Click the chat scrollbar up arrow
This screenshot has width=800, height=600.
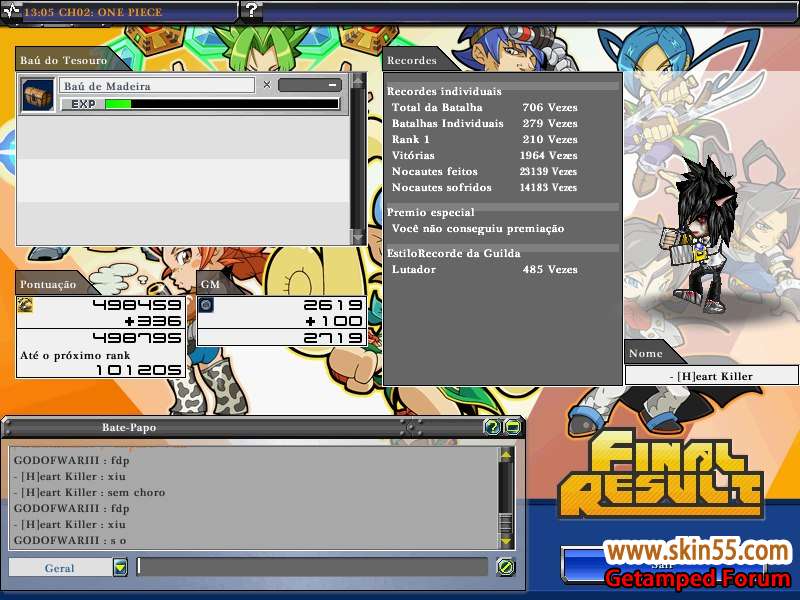click(506, 455)
